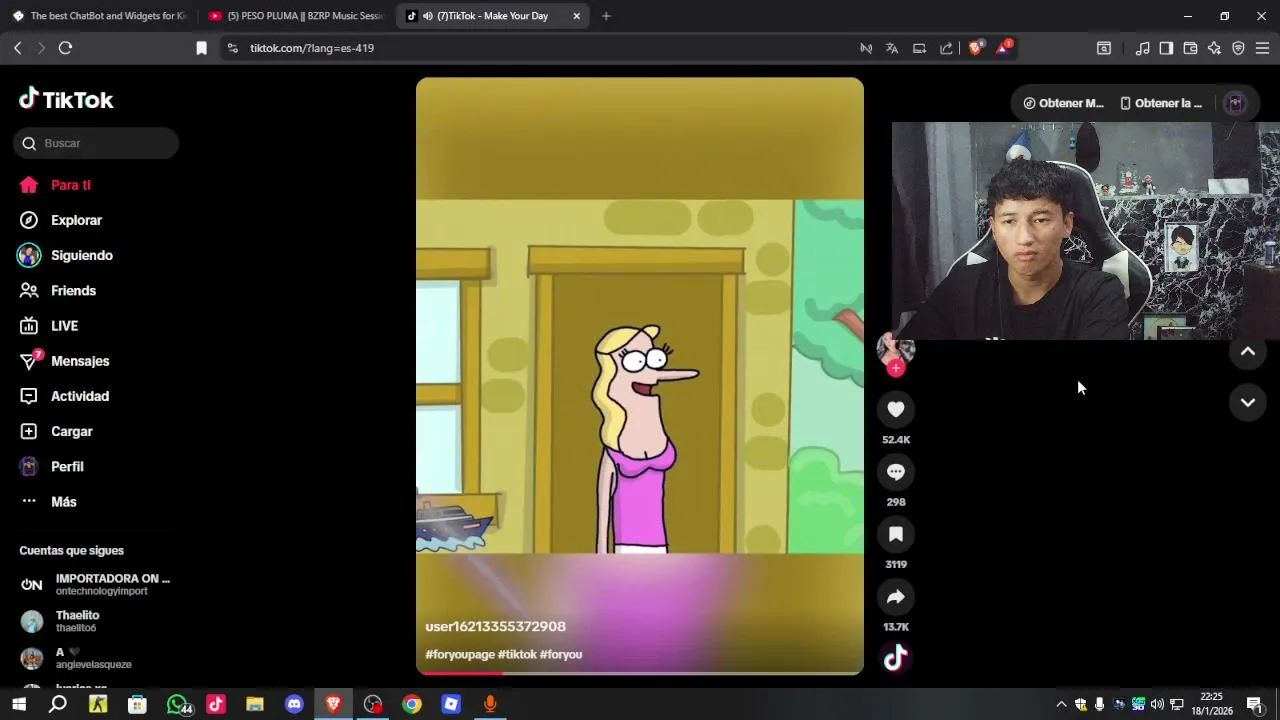1280x720 pixels.
Task: Open the notification center
Action: [1254, 704]
